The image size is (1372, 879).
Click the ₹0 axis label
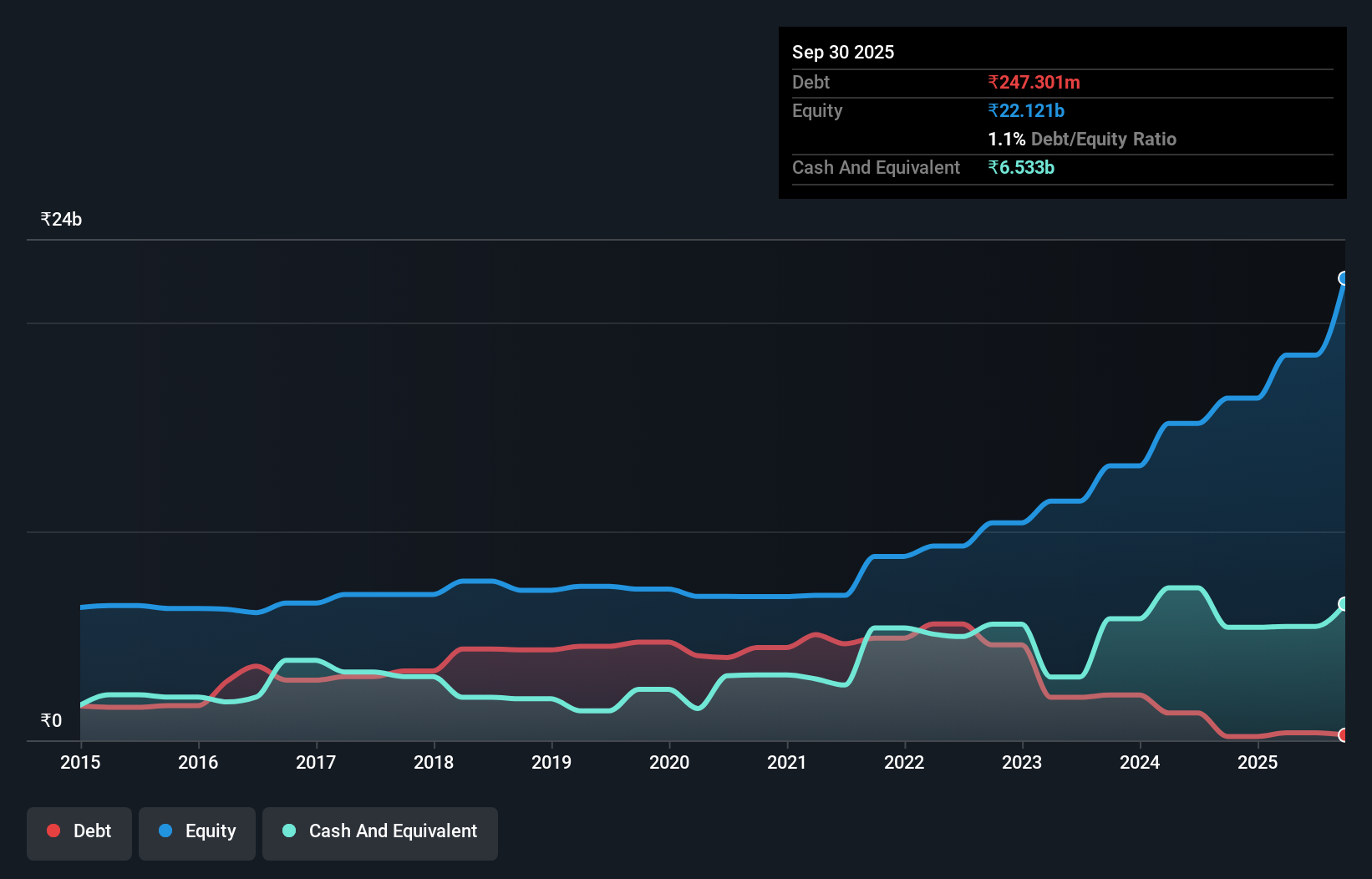click(50, 719)
